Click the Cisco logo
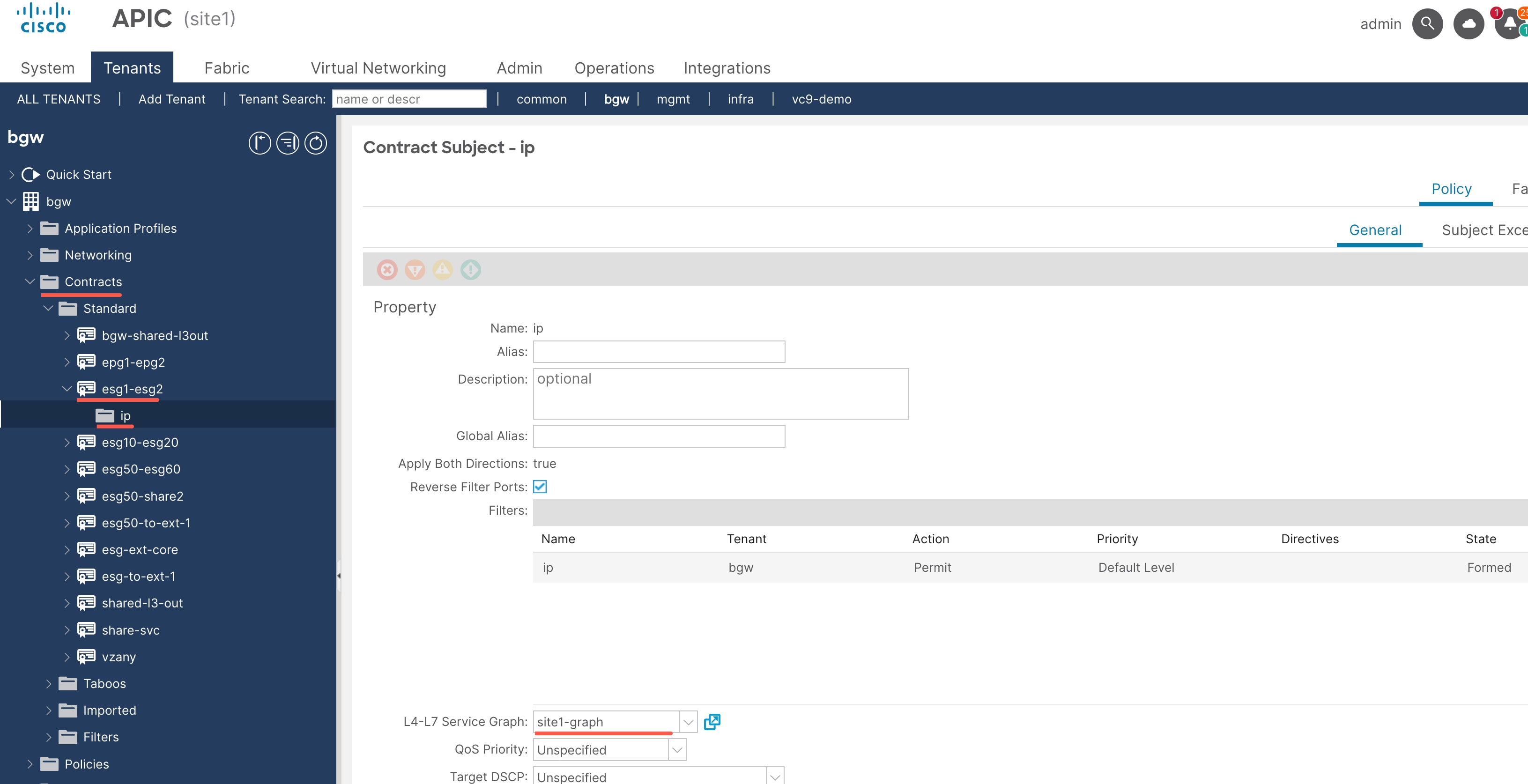Screen dimensions: 1528x784 click(x=43, y=18)
